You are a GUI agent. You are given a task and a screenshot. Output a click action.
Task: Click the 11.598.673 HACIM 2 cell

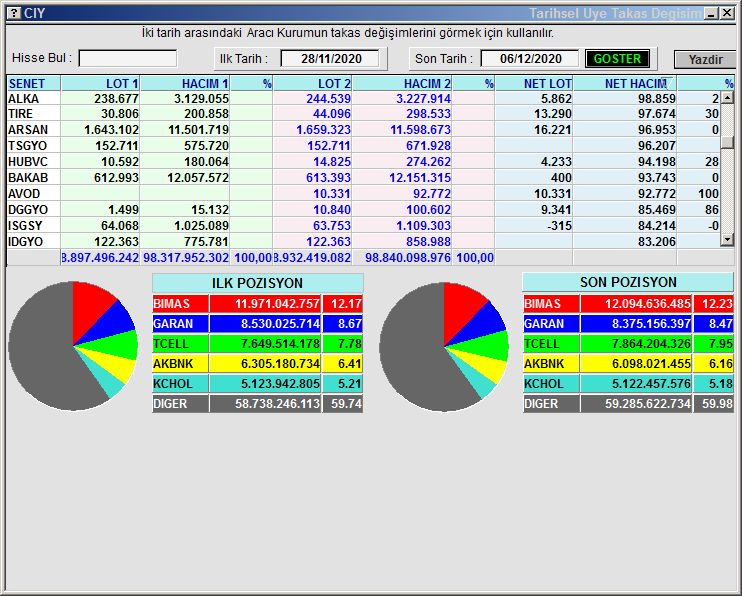coord(402,130)
